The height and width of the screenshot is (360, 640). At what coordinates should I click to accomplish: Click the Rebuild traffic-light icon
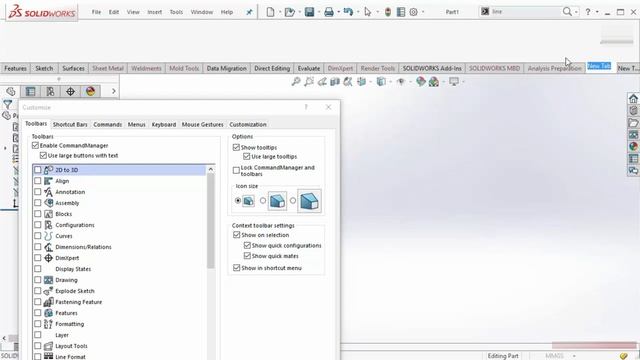[x=388, y=12]
